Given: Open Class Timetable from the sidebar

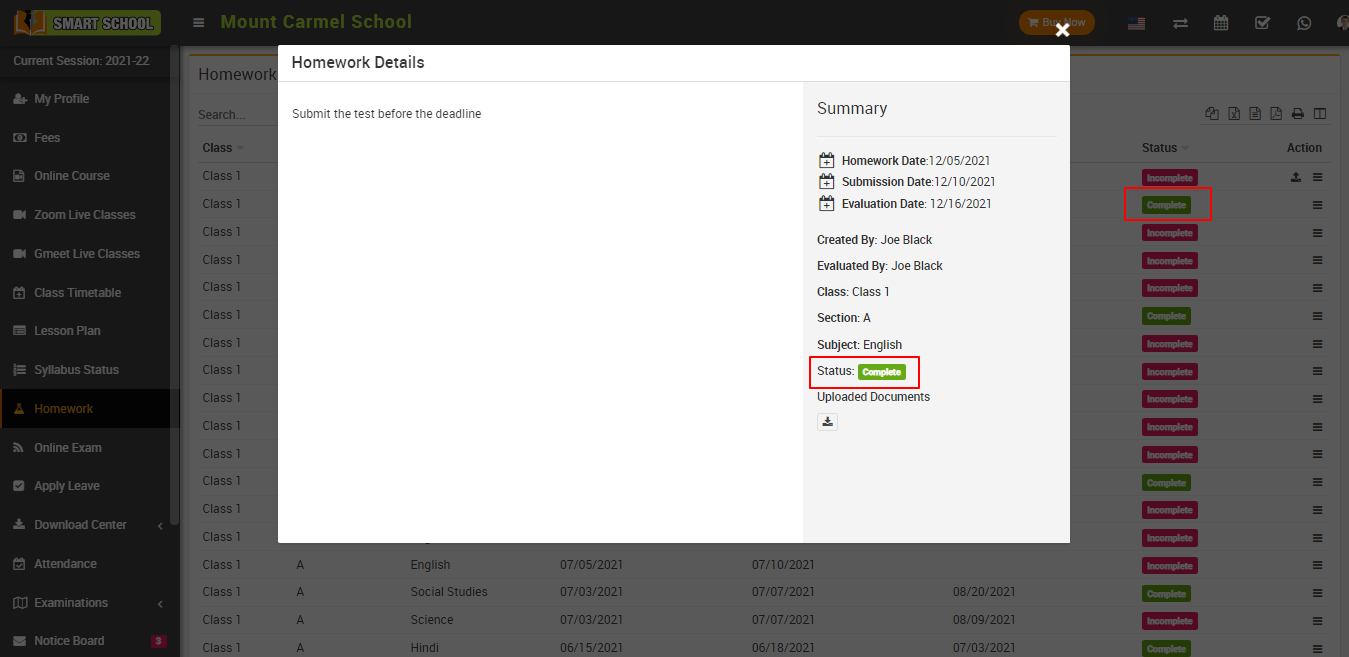Looking at the screenshot, I should [77, 293].
